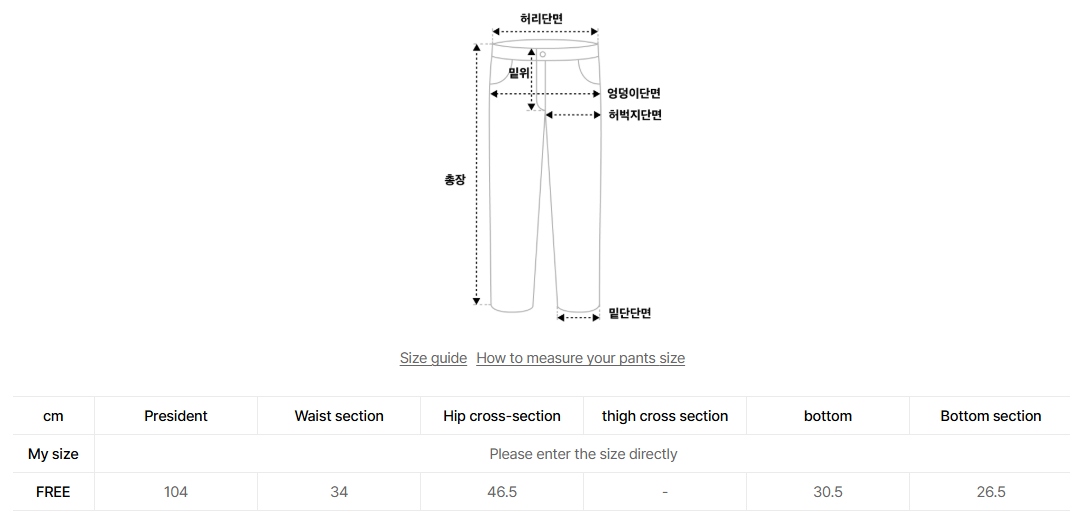This screenshot has width=1070, height=526.
Task: Select the FREE size row label
Action: coord(53,492)
